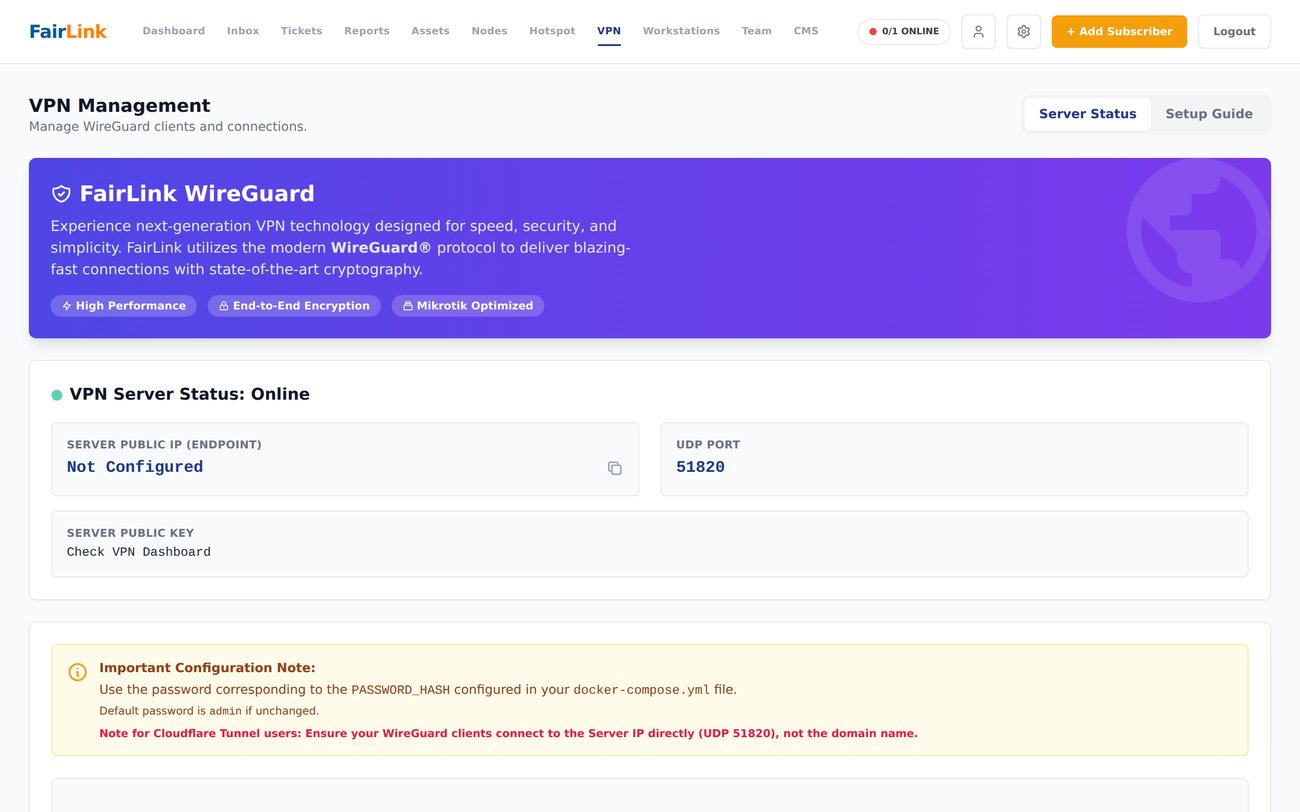Click the Default password is admin line
1300x812 pixels.
pos(209,711)
